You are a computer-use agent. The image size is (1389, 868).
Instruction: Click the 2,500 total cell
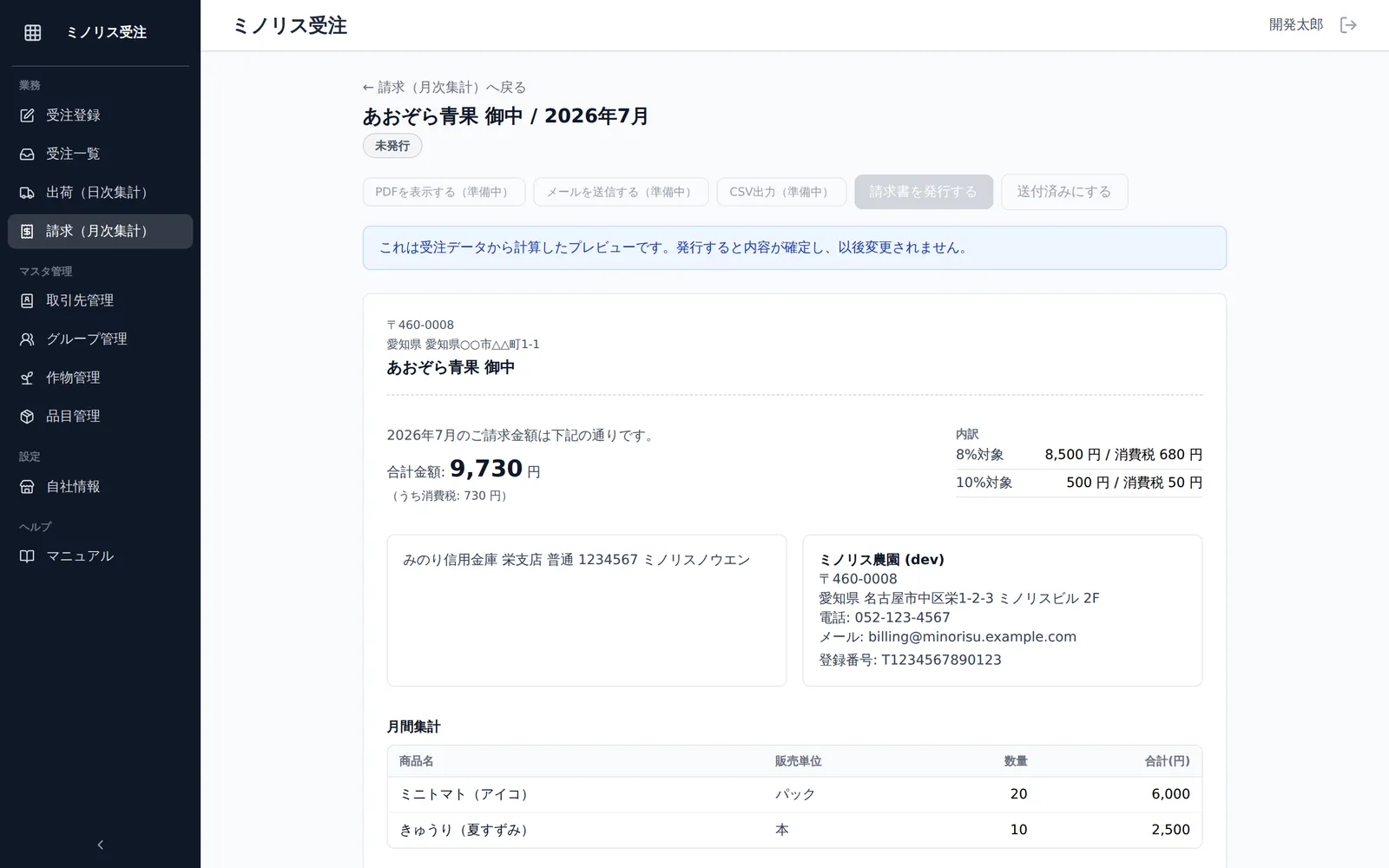pos(1170,830)
